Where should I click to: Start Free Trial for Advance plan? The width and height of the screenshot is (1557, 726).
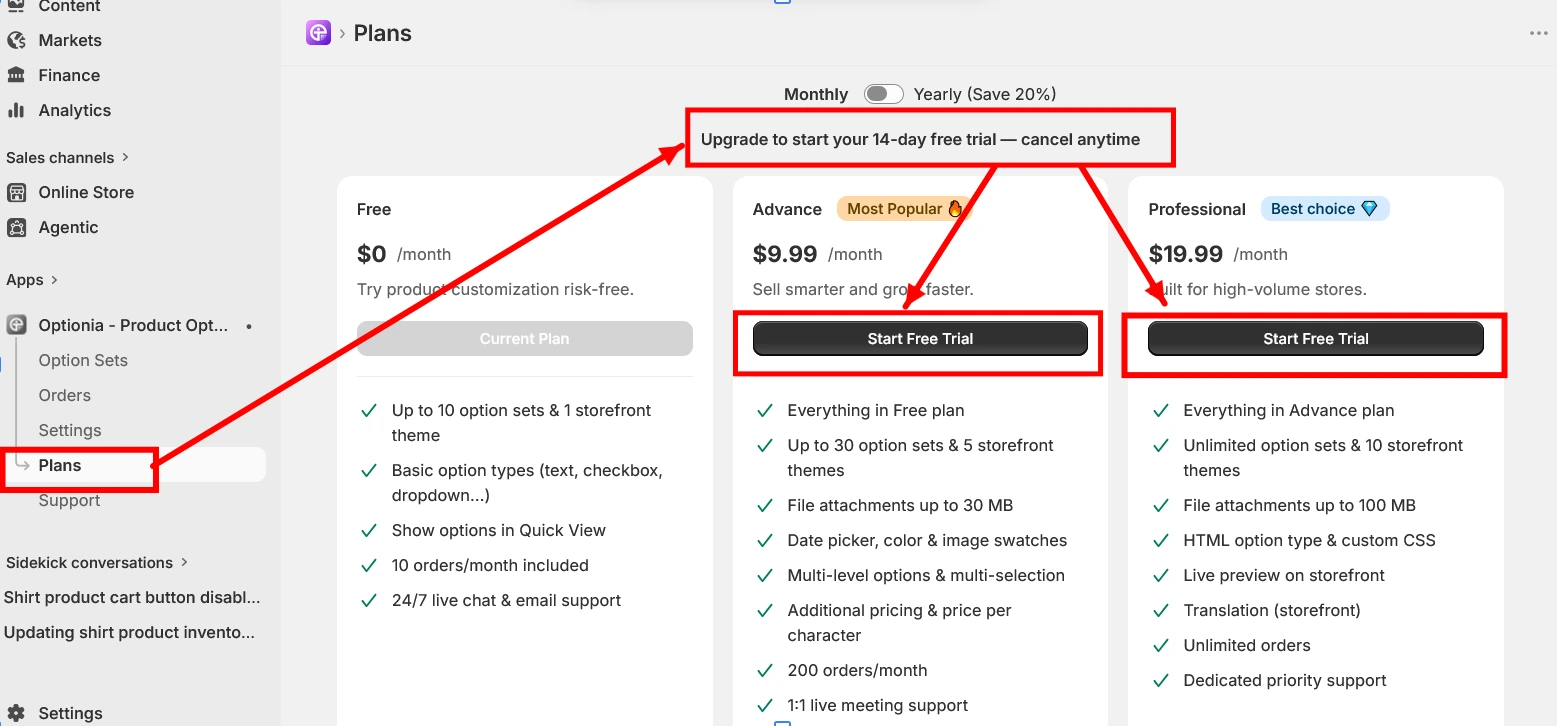click(x=920, y=338)
